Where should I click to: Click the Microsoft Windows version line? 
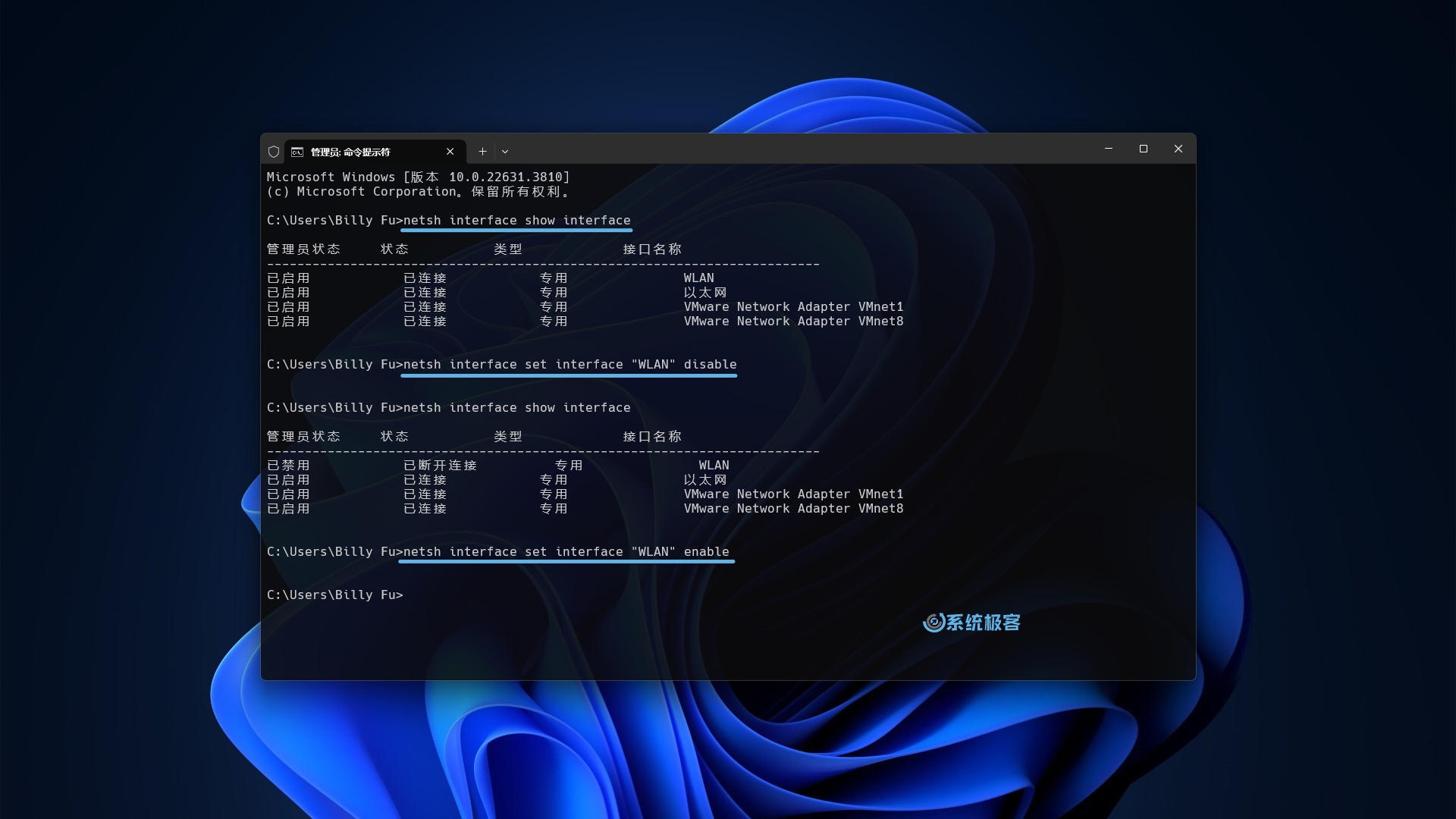418,177
